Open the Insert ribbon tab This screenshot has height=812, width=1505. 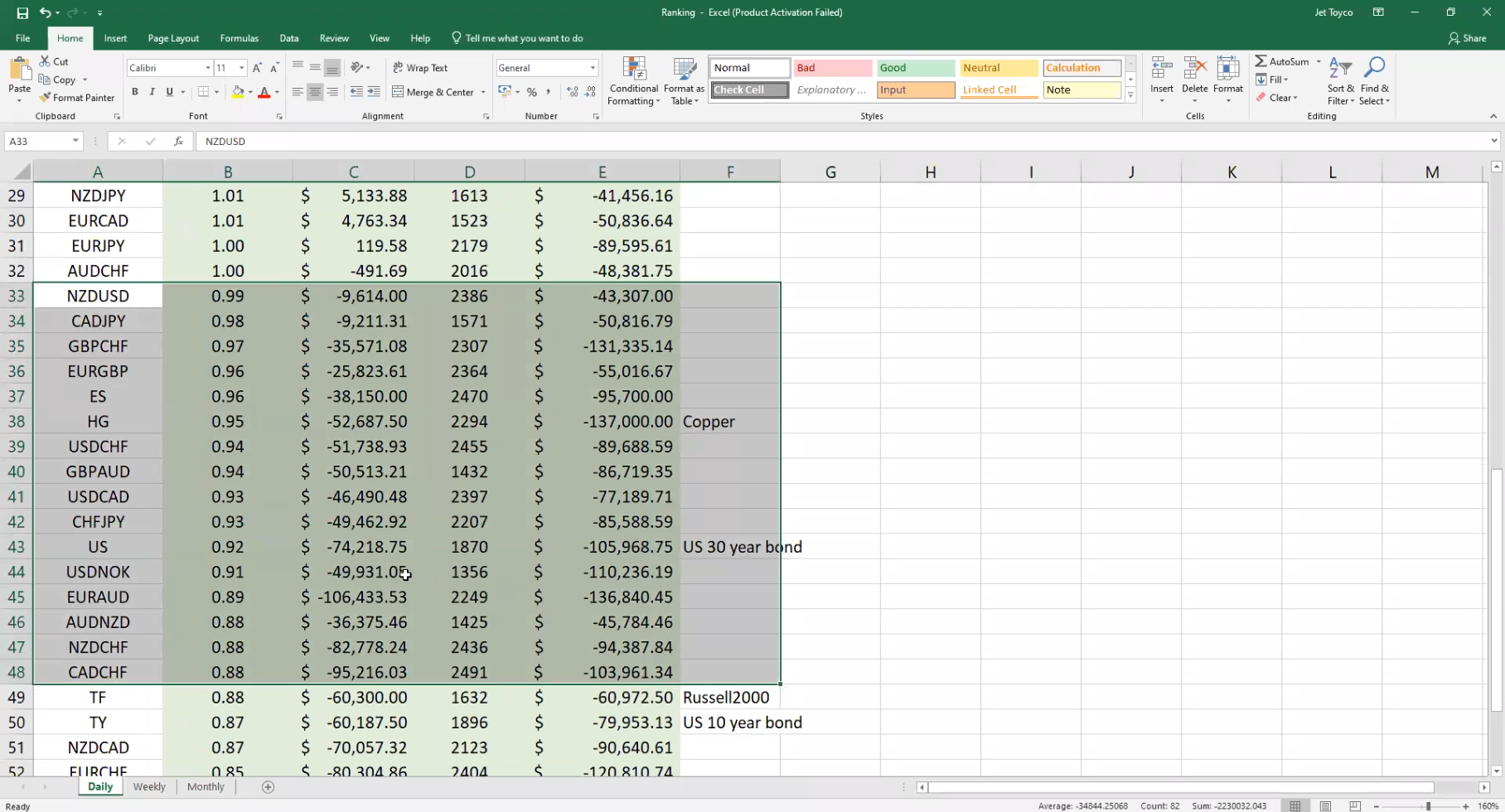(x=115, y=38)
